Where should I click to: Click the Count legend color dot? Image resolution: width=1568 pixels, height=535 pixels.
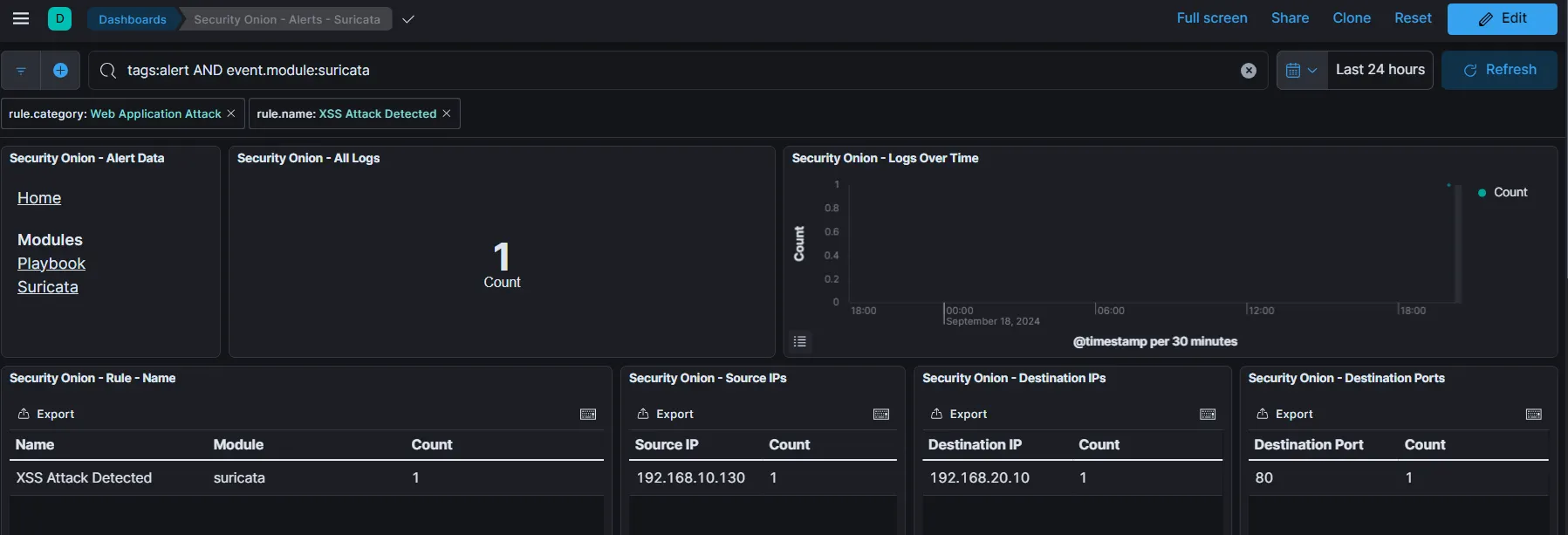tap(1482, 193)
